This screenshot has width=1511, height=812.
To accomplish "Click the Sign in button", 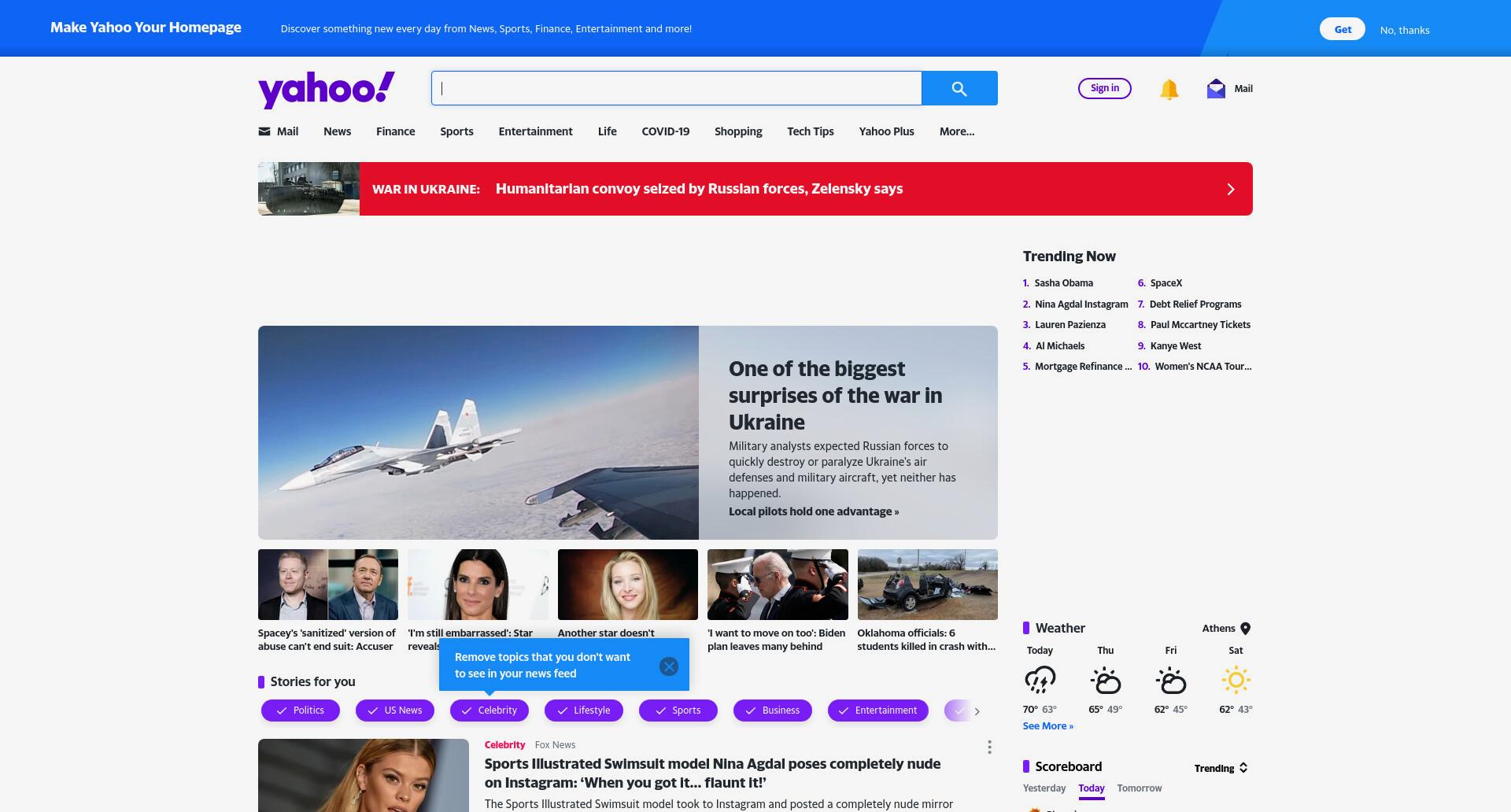I will (x=1105, y=88).
